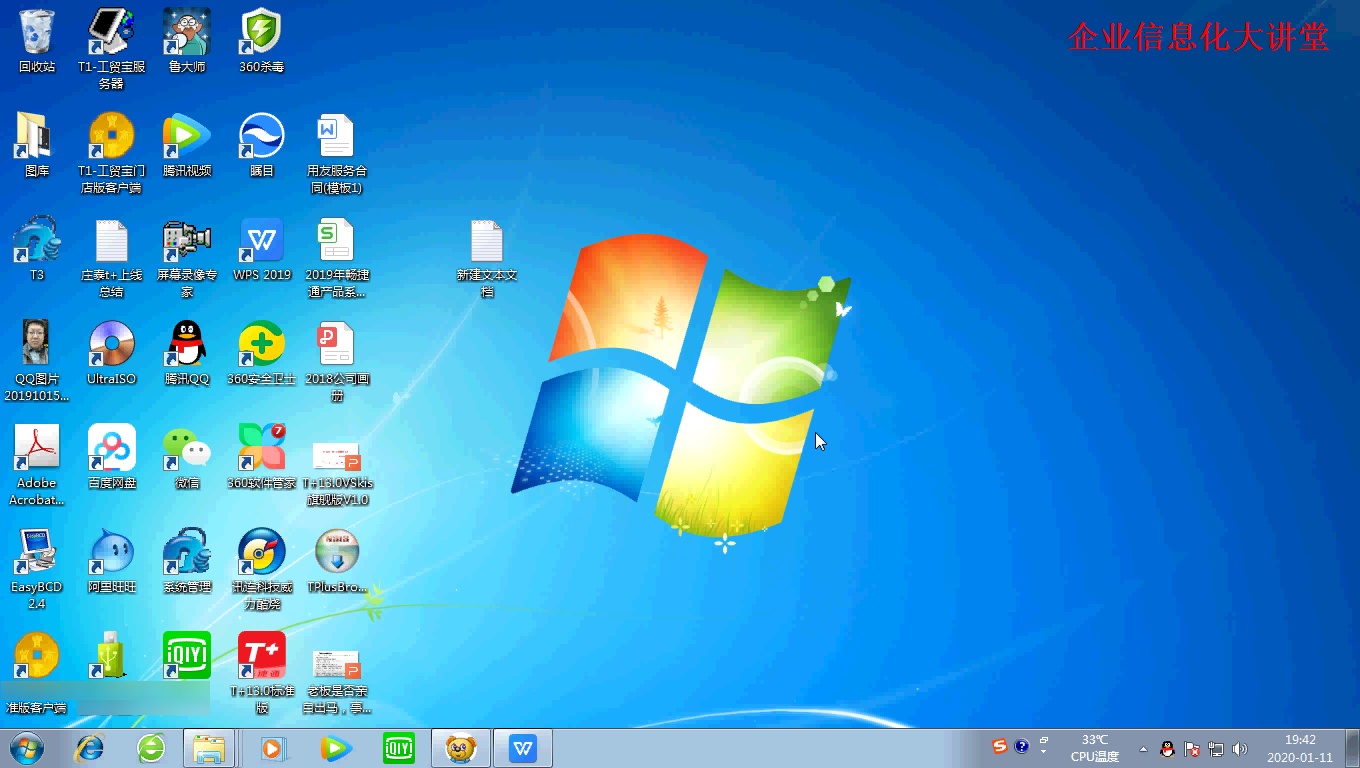Launch the T+13.0标准版 shortcut
The height and width of the screenshot is (768, 1360).
262,673
